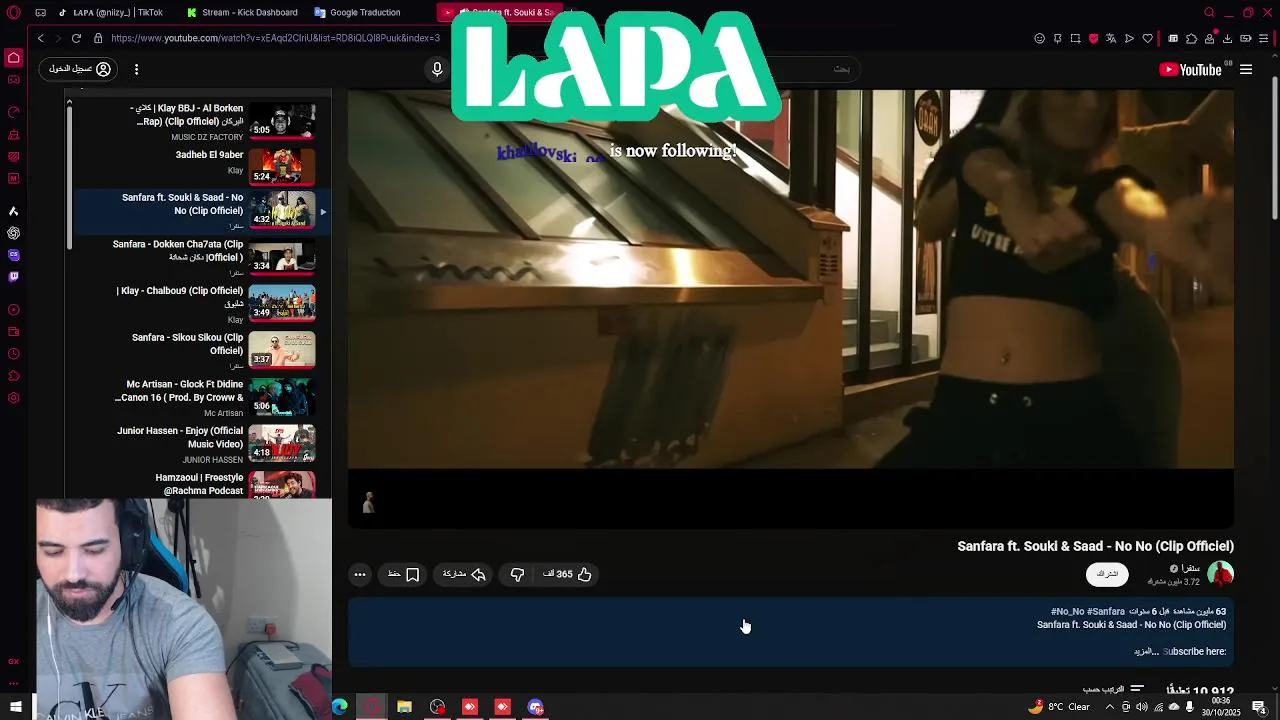Open the small avatar in video corner
This screenshot has width=1280, height=720.
click(368, 502)
